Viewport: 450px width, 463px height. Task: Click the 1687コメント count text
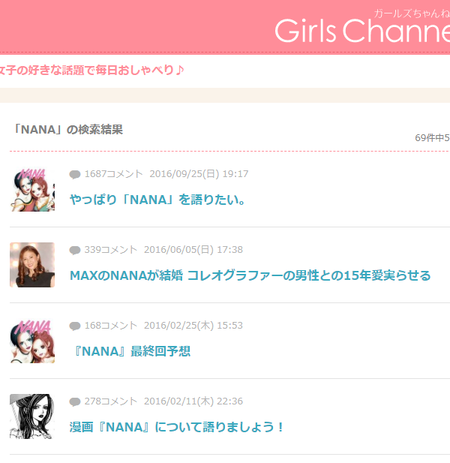point(113,174)
